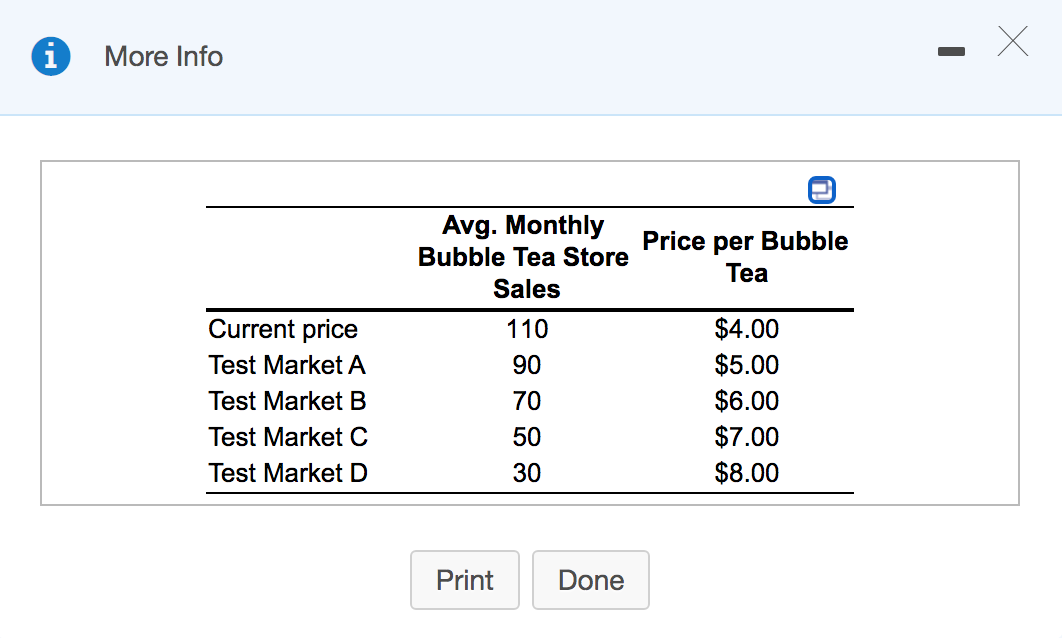Click the sales value 30
The image size is (1062, 638).
click(x=527, y=473)
